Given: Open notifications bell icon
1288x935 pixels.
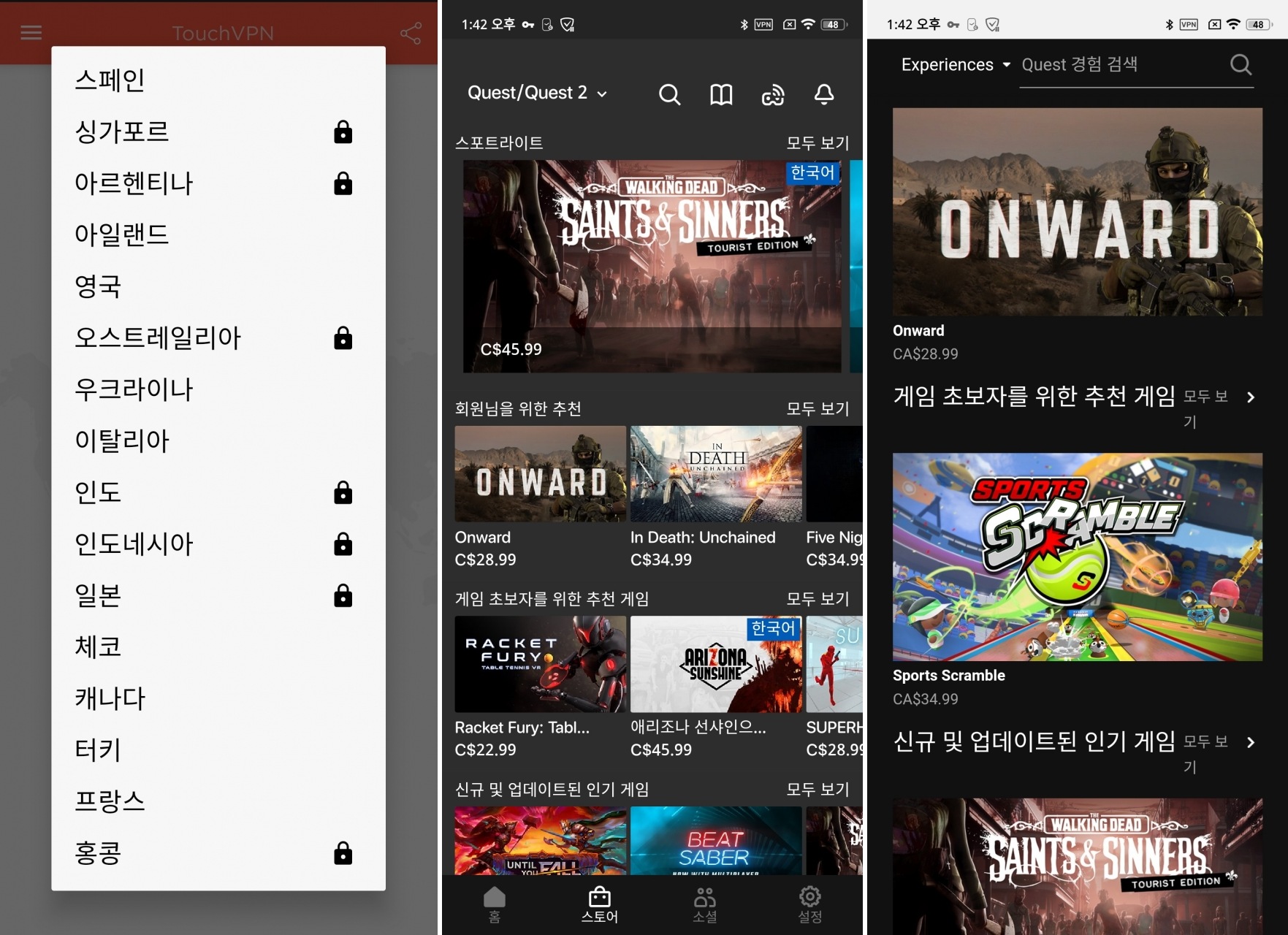Looking at the screenshot, I should pyautogui.click(x=824, y=94).
